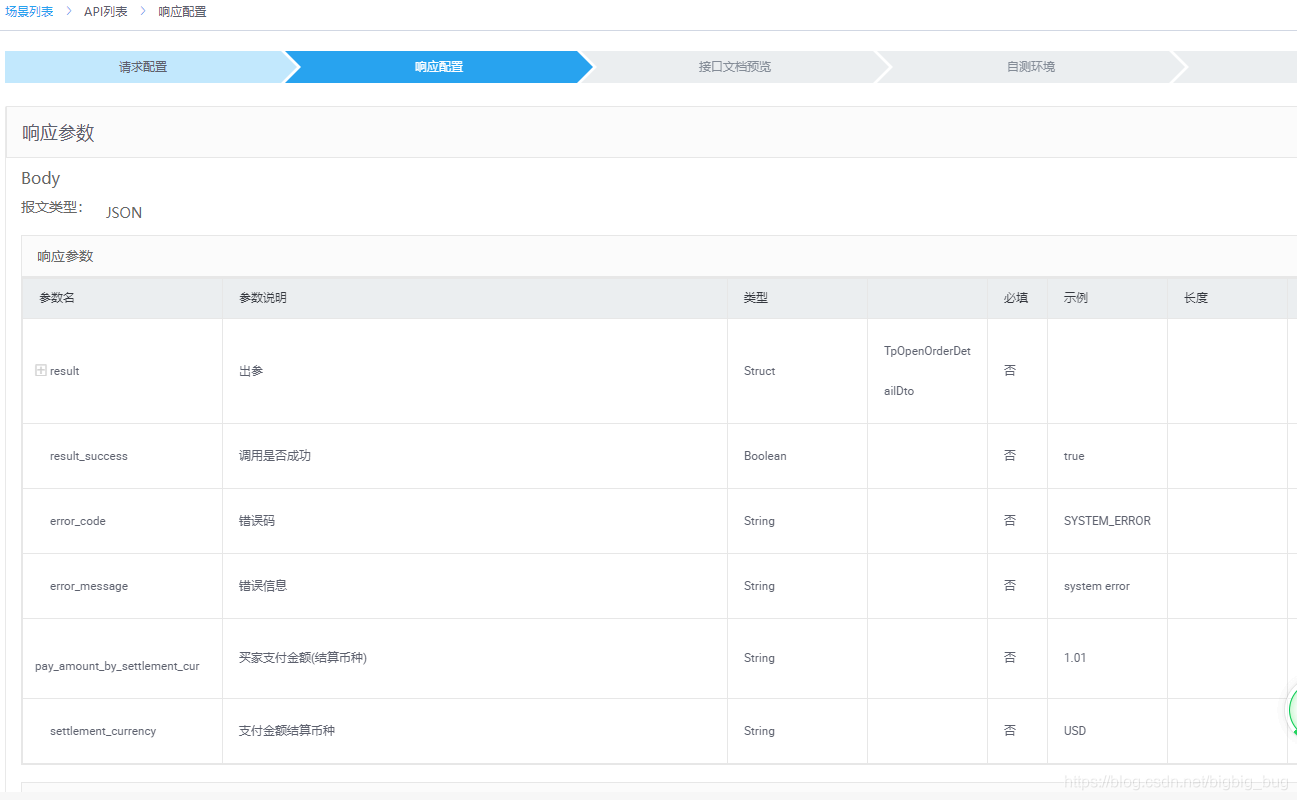Select settlement_currency parameter name
The height and width of the screenshot is (800, 1297).
click(103, 731)
